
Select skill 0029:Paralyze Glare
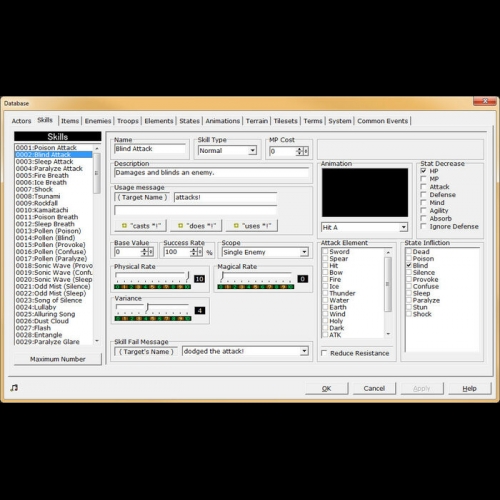pyautogui.click(x=53, y=342)
